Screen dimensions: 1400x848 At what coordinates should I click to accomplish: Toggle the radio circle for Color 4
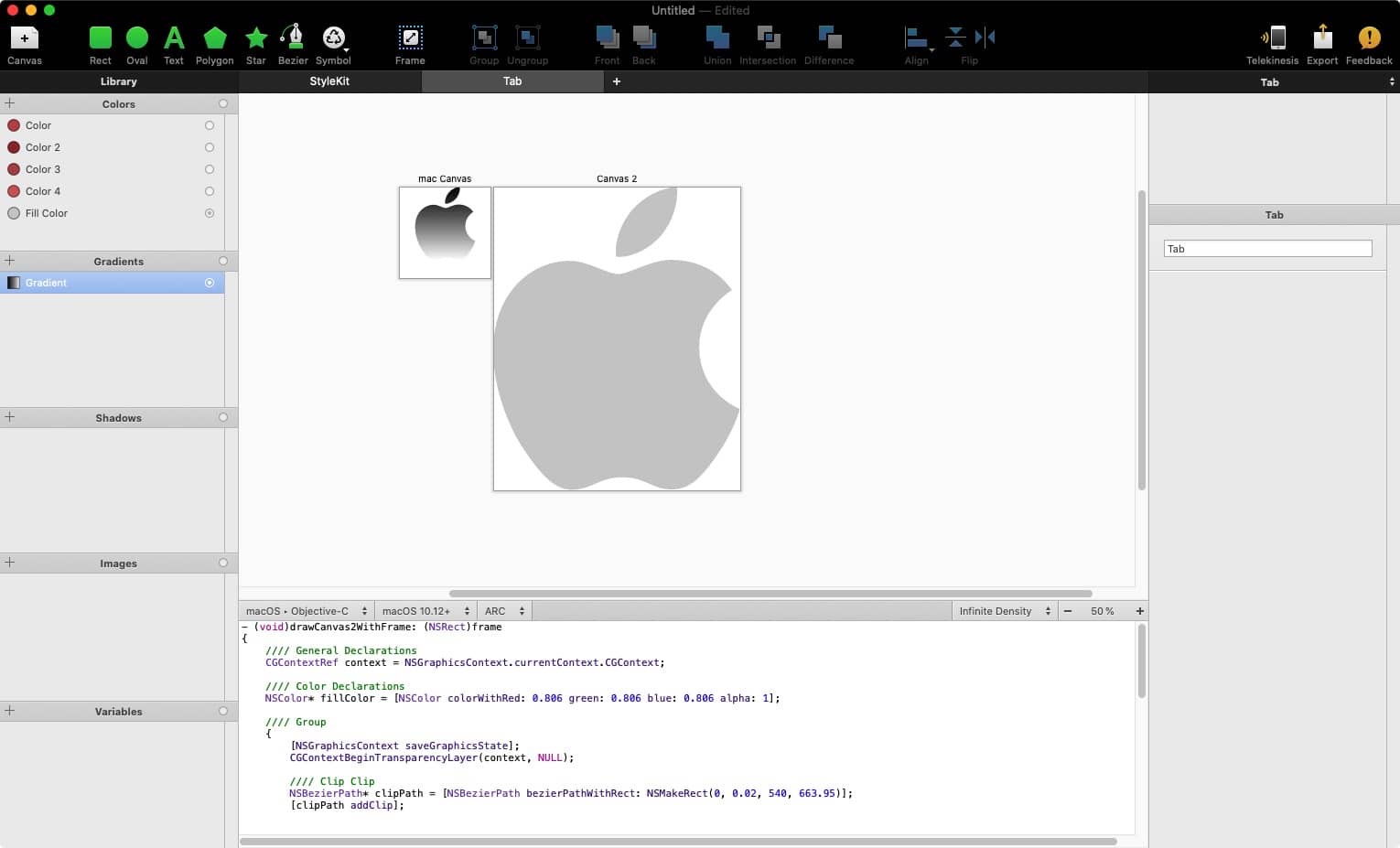[210, 191]
